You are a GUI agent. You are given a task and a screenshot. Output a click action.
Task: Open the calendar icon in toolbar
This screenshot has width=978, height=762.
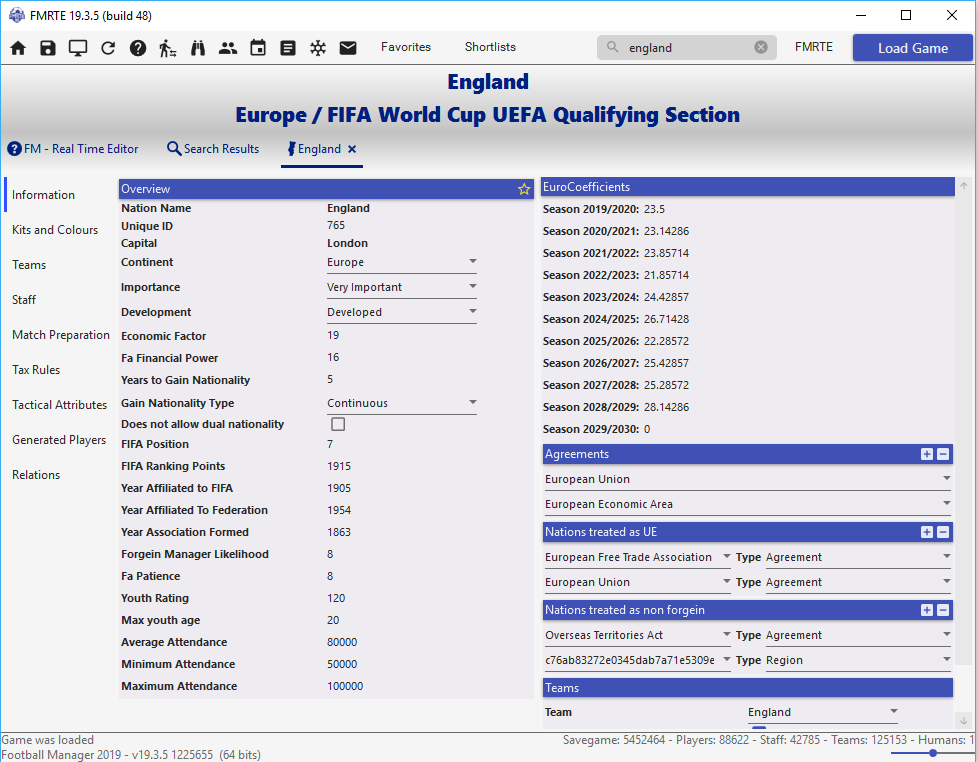click(x=258, y=48)
